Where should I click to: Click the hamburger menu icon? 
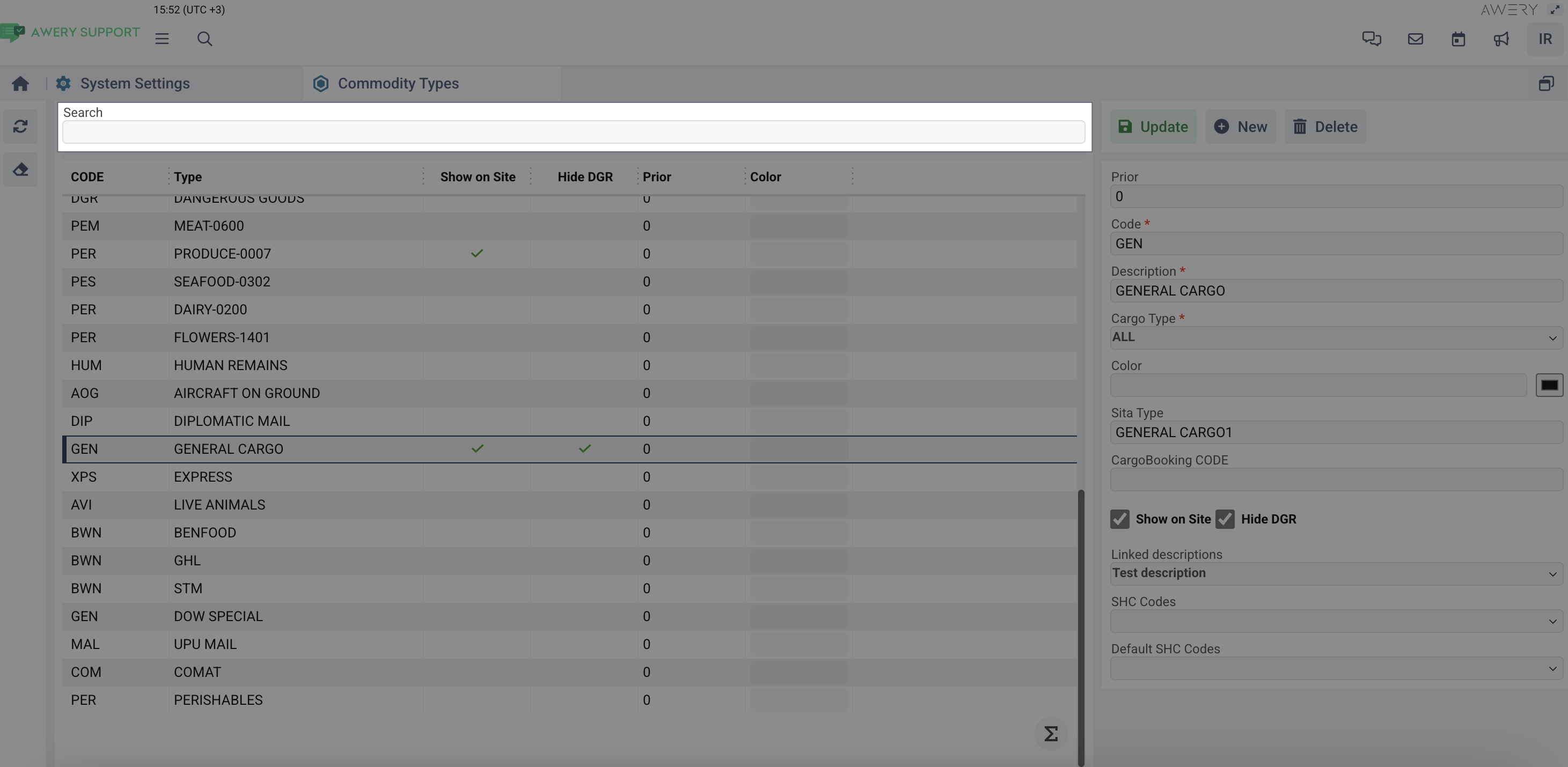[162, 39]
